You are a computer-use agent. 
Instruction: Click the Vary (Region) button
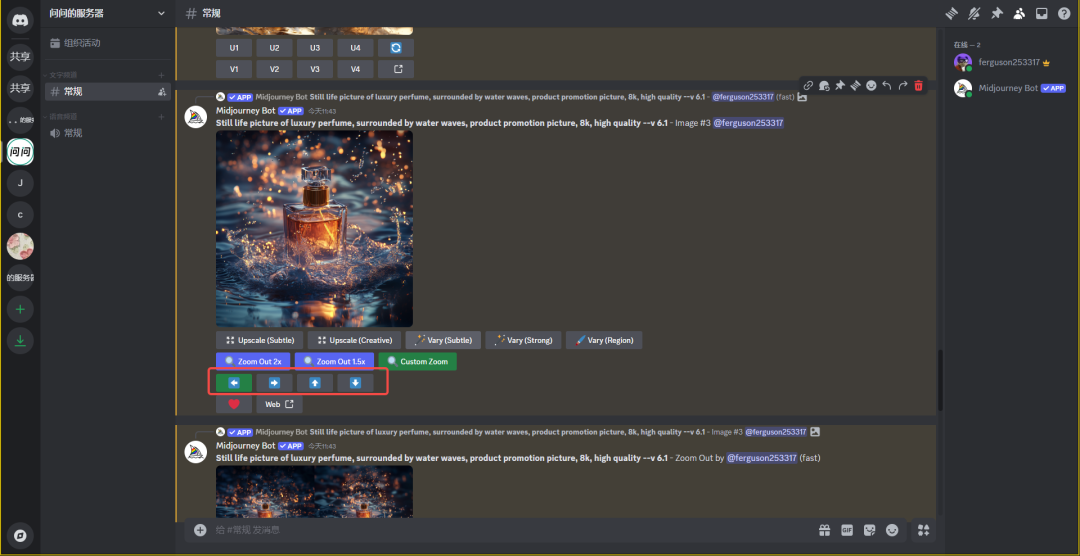(604, 340)
